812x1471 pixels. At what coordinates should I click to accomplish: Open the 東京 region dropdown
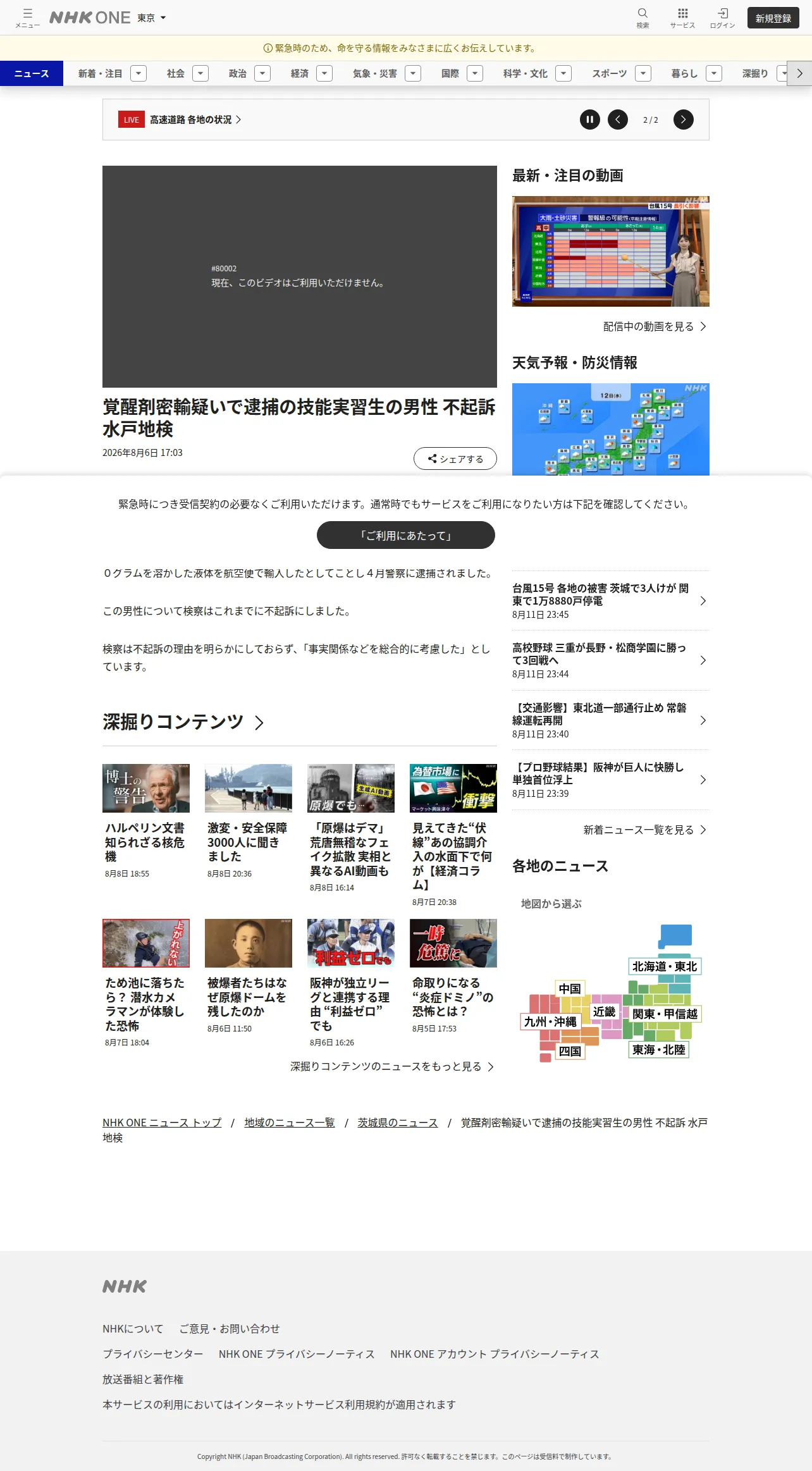click(x=152, y=18)
